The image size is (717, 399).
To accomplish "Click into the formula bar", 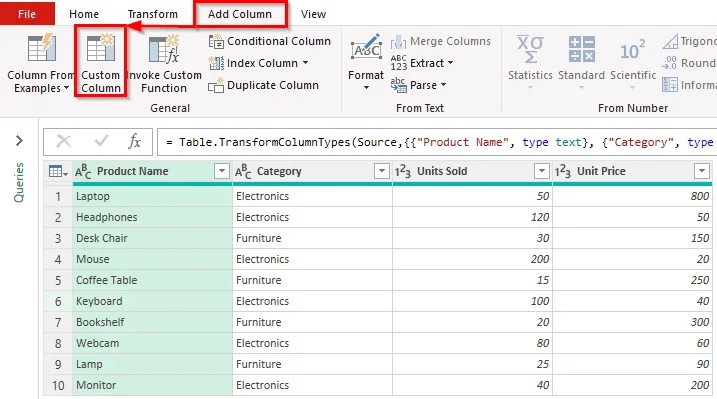I will (x=437, y=142).
